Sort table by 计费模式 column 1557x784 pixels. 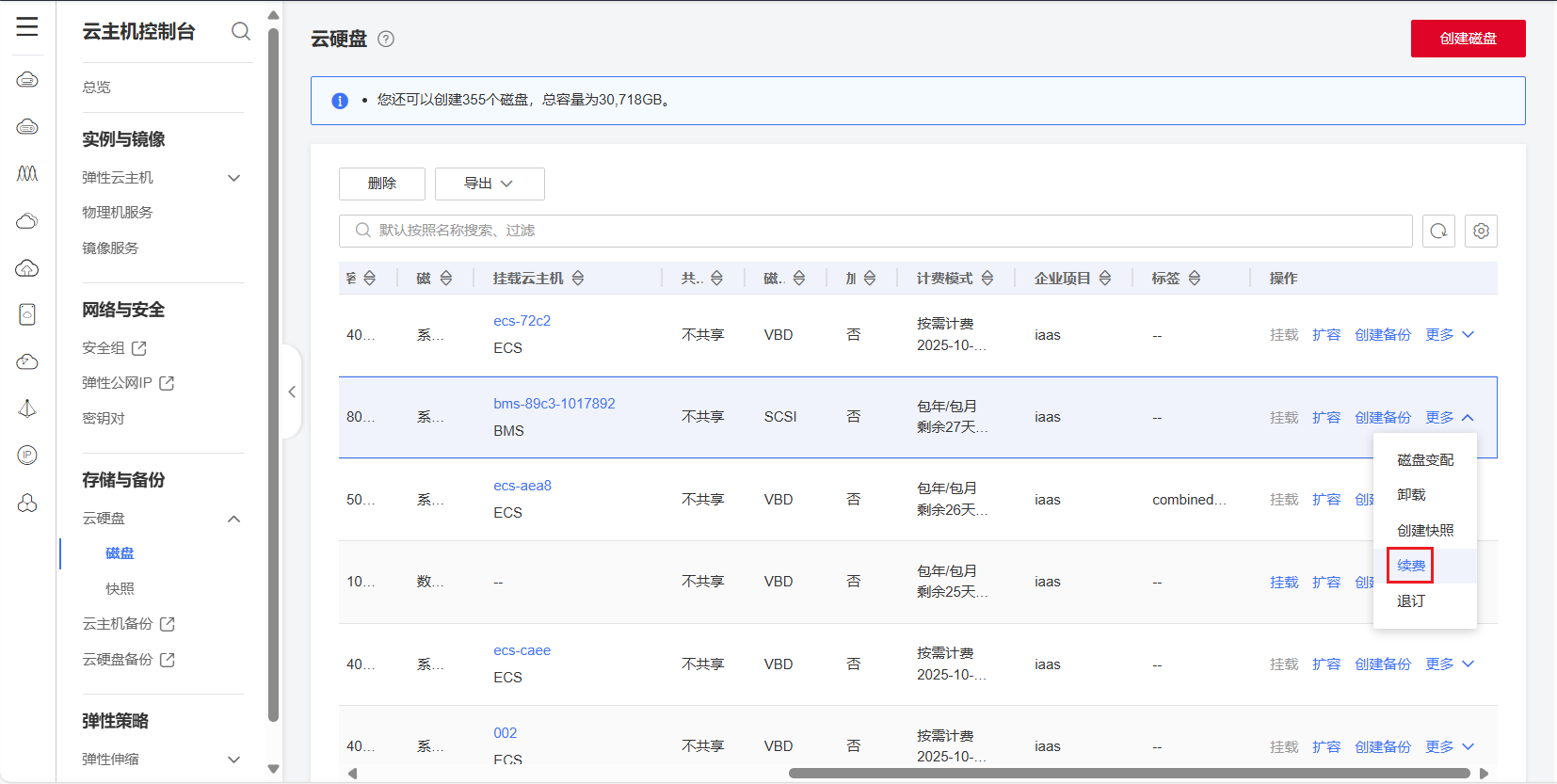pos(987,279)
